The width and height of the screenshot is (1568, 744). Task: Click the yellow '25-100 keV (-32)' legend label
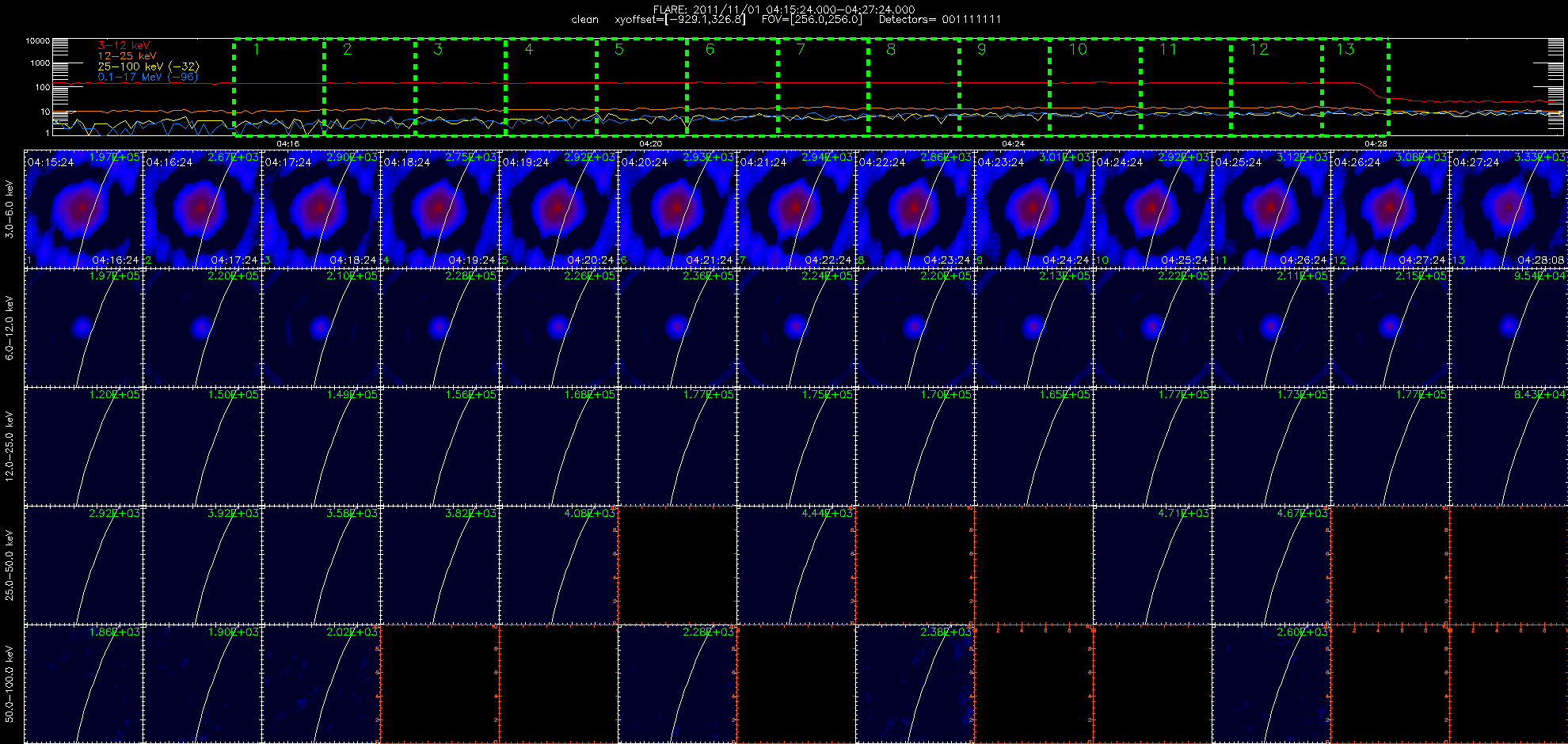tap(148, 66)
